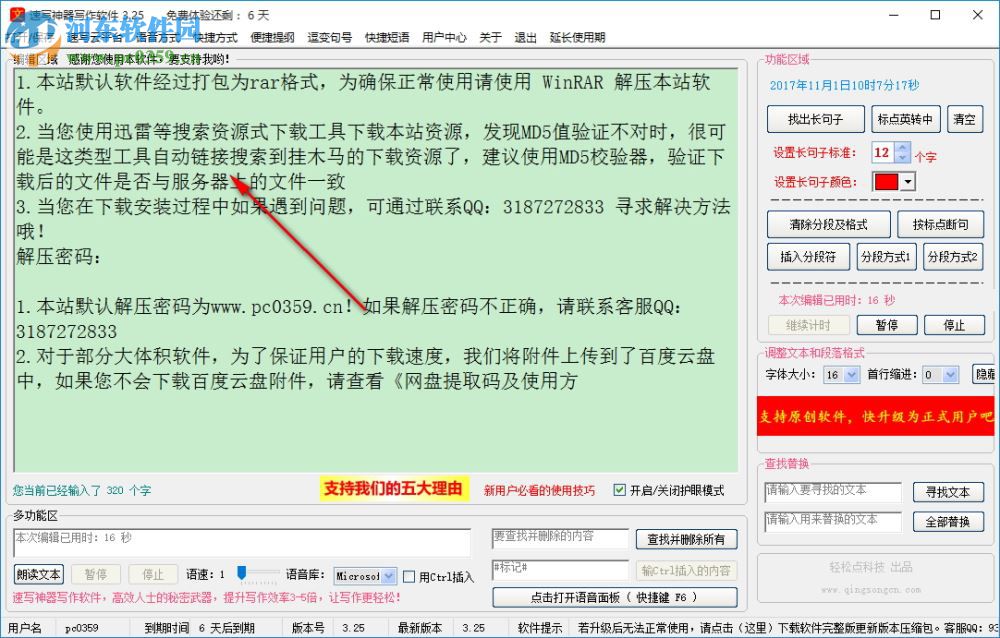Open the 速写云平台 menu
The image size is (1000, 638).
tap(94, 38)
